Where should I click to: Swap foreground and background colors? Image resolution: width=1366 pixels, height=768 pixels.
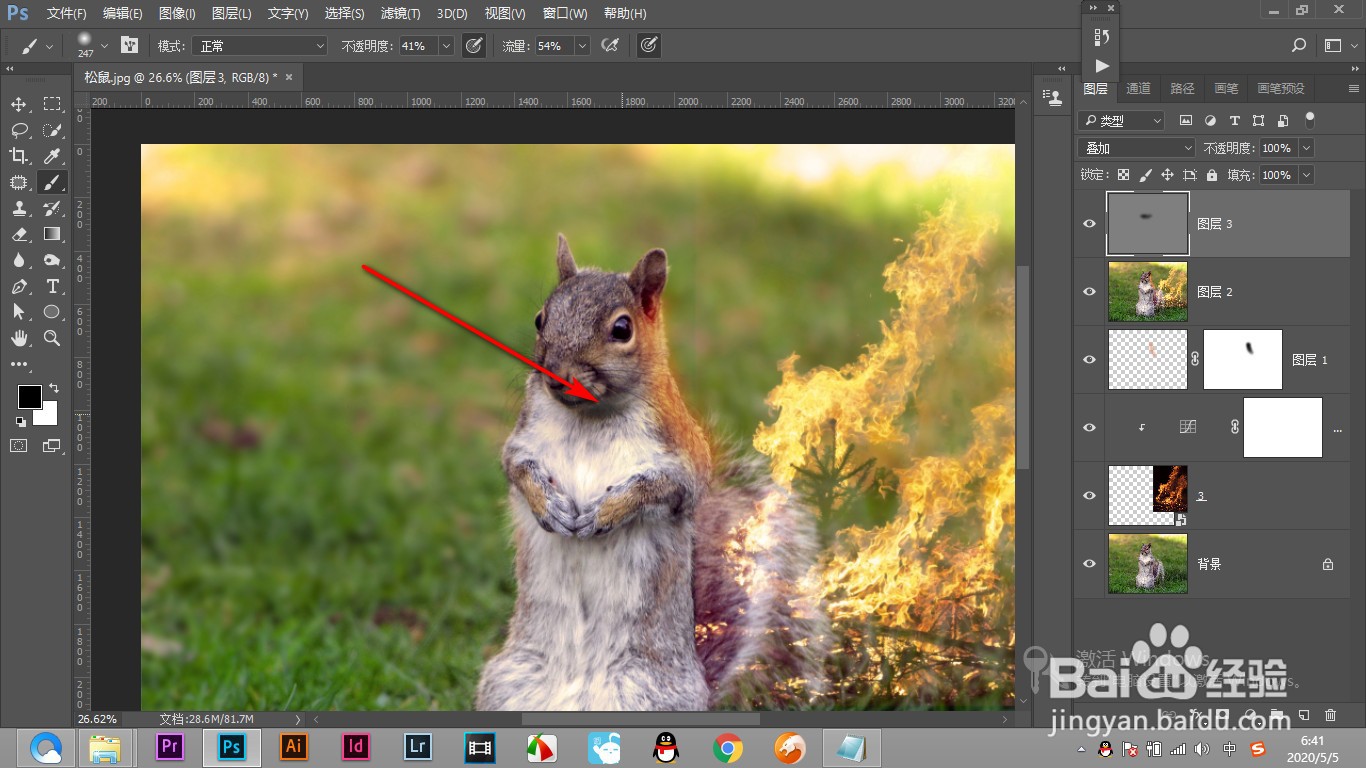click(x=53, y=388)
